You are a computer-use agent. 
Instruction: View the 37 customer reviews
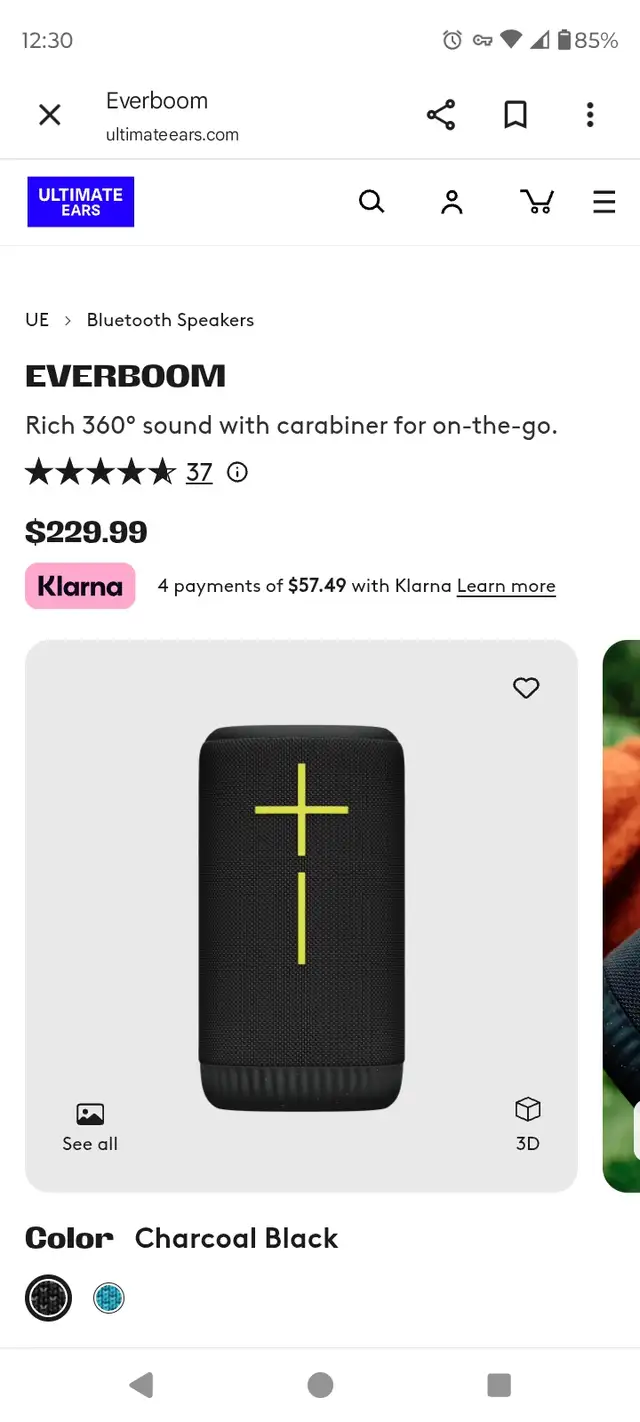(198, 472)
